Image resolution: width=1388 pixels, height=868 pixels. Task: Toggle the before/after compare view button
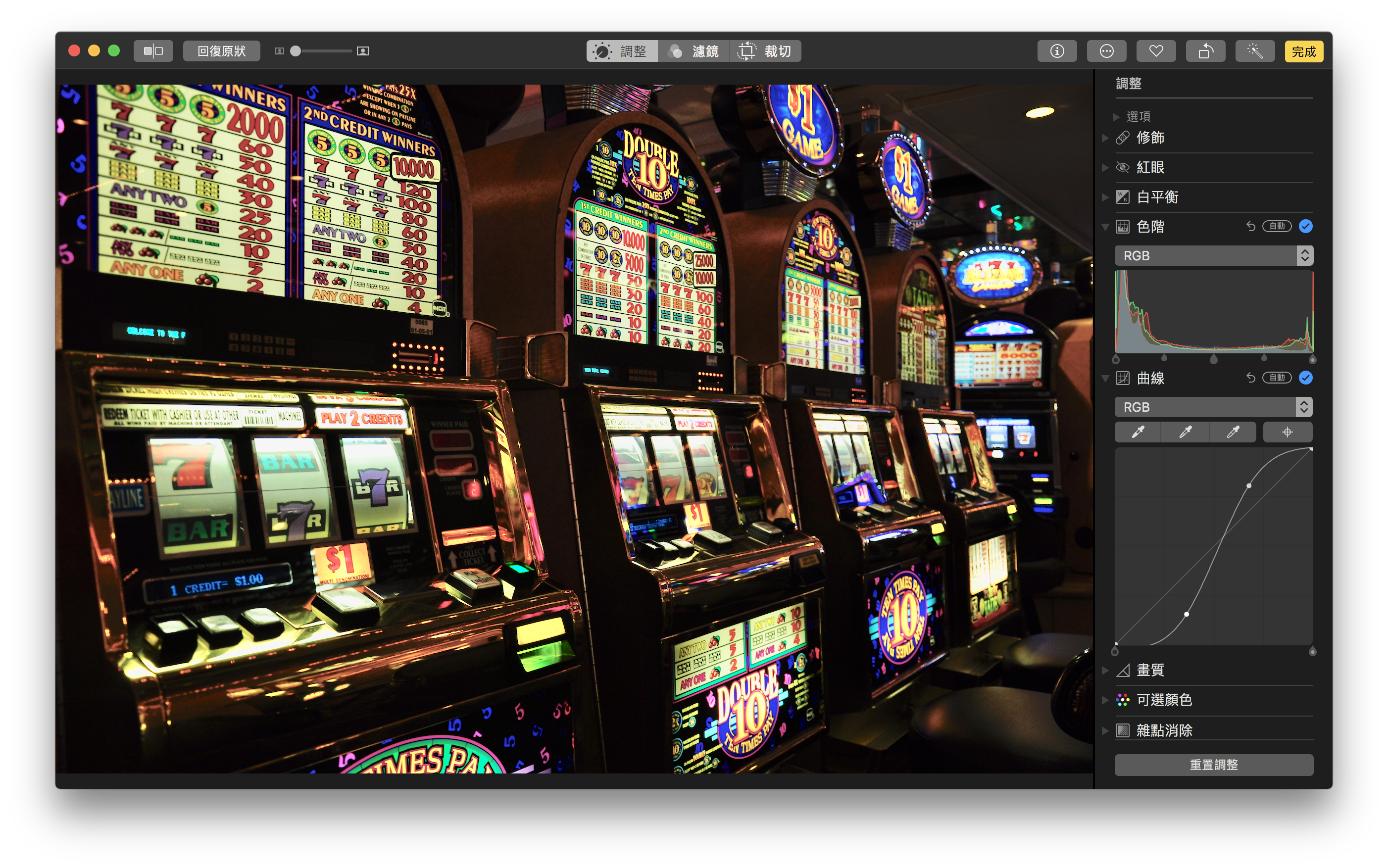point(153,51)
